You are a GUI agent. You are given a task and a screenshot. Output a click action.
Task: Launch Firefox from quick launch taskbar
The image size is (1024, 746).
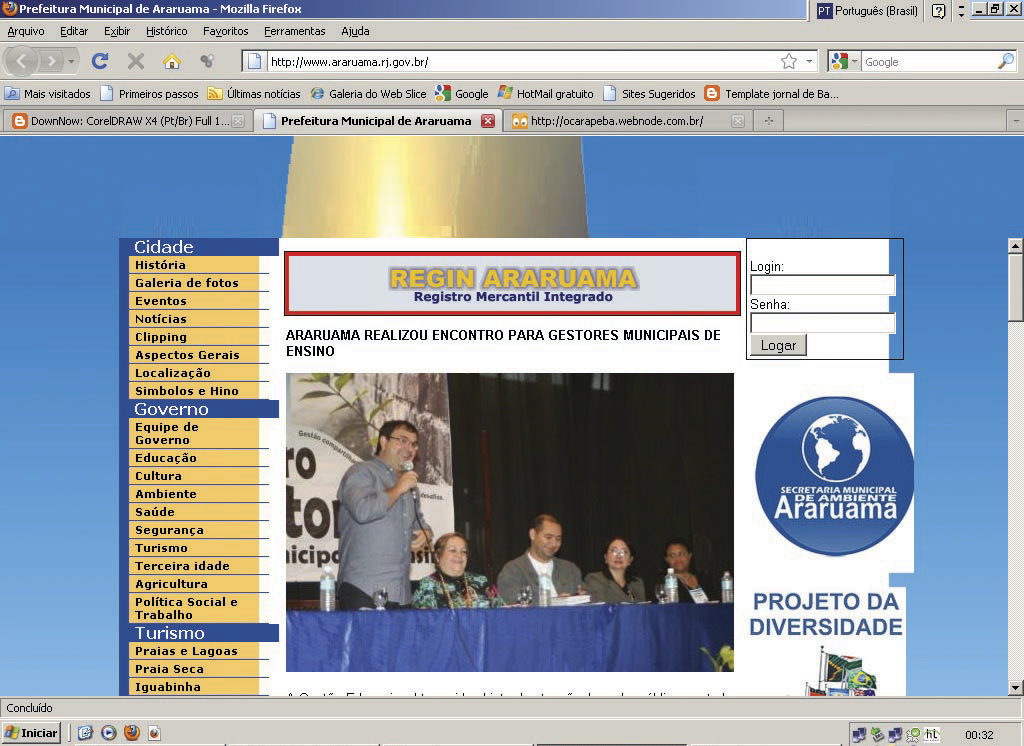(132, 733)
